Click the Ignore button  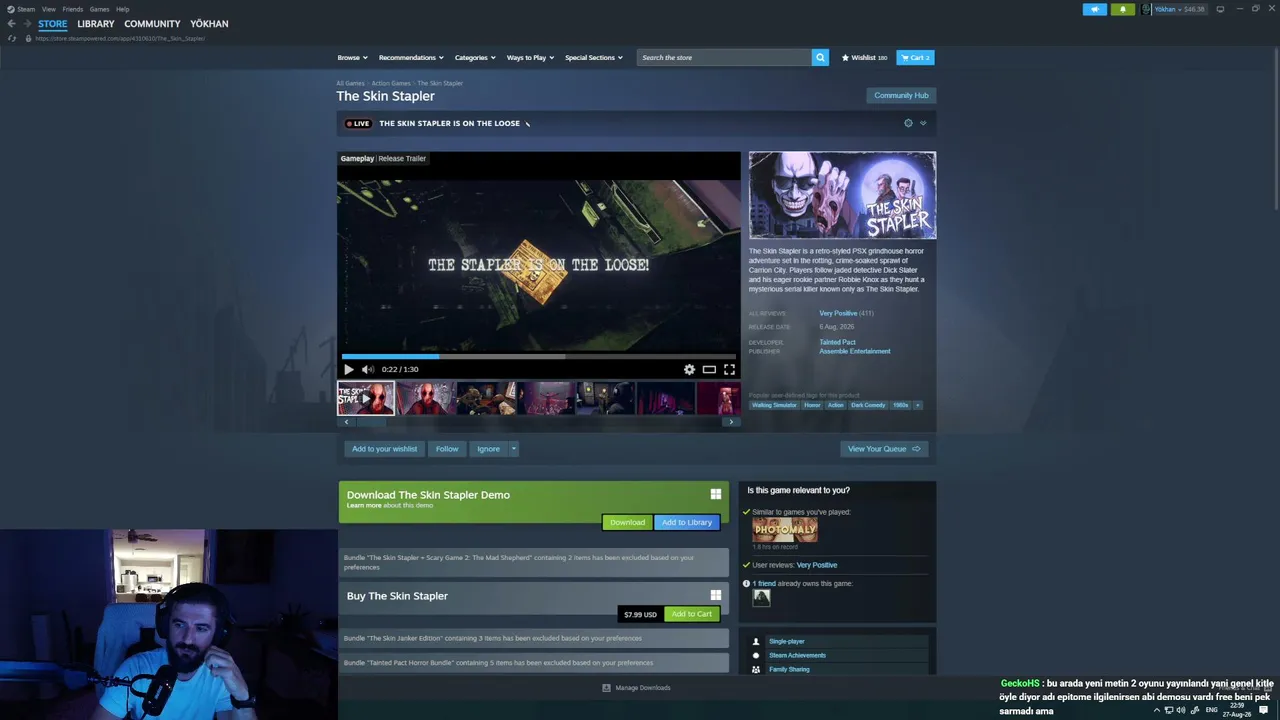click(x=488, y=449)
